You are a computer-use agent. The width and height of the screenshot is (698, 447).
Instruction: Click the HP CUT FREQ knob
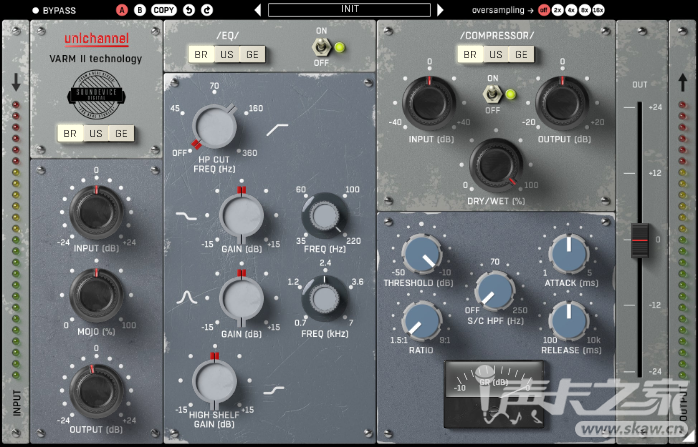tap(215, 126)
